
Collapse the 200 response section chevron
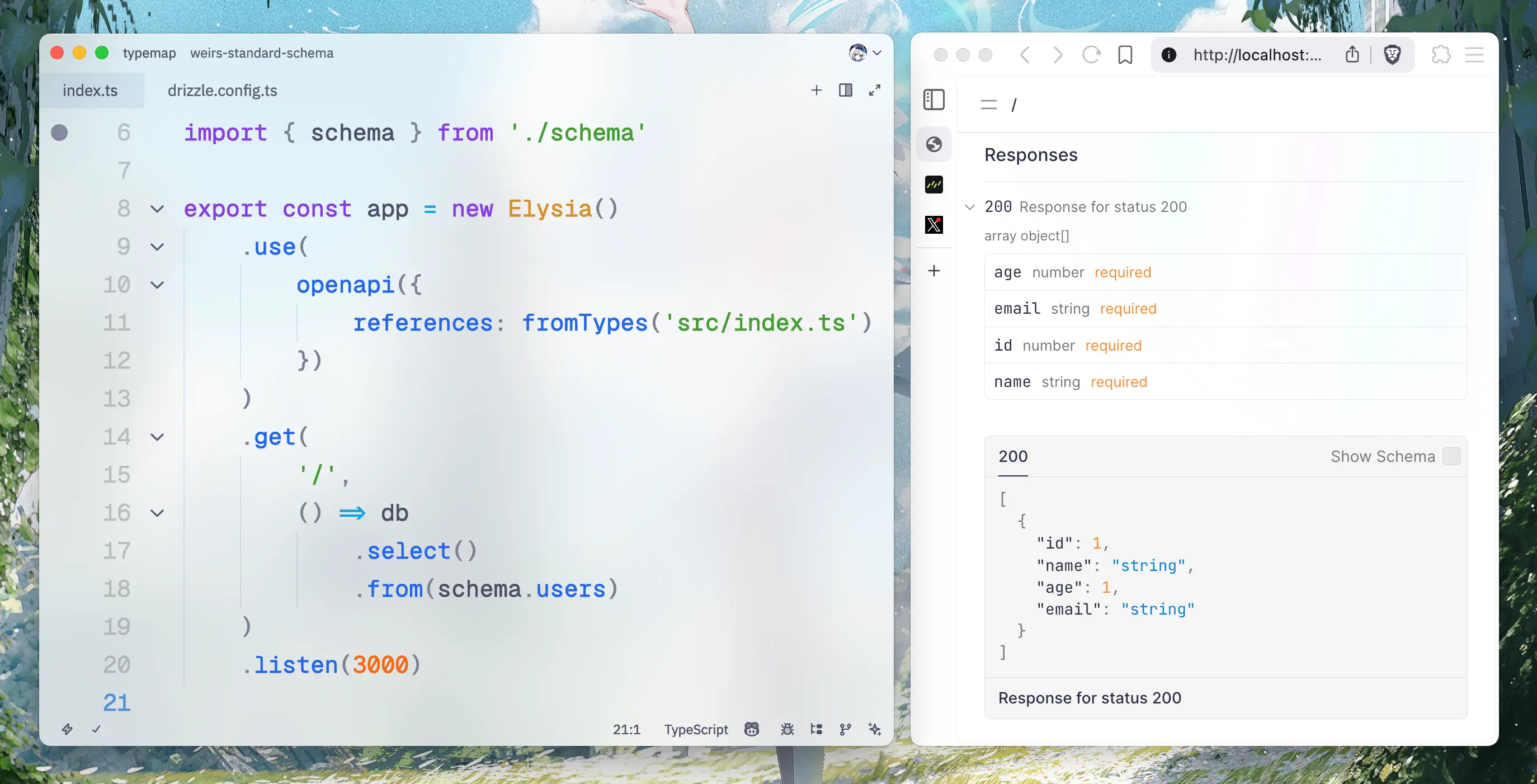(x=970, y=207)
